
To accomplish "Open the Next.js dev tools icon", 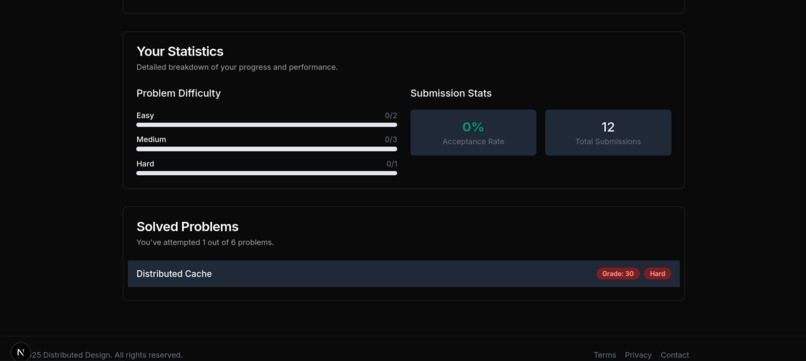I will [21, 352].
